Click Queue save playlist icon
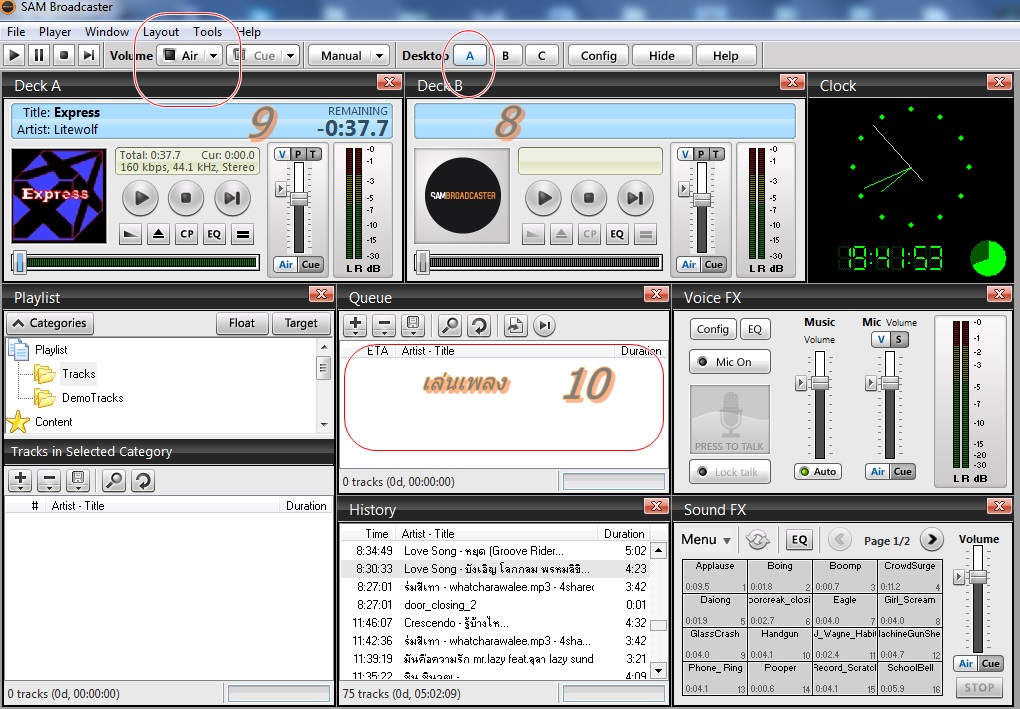 click(413, 325)
